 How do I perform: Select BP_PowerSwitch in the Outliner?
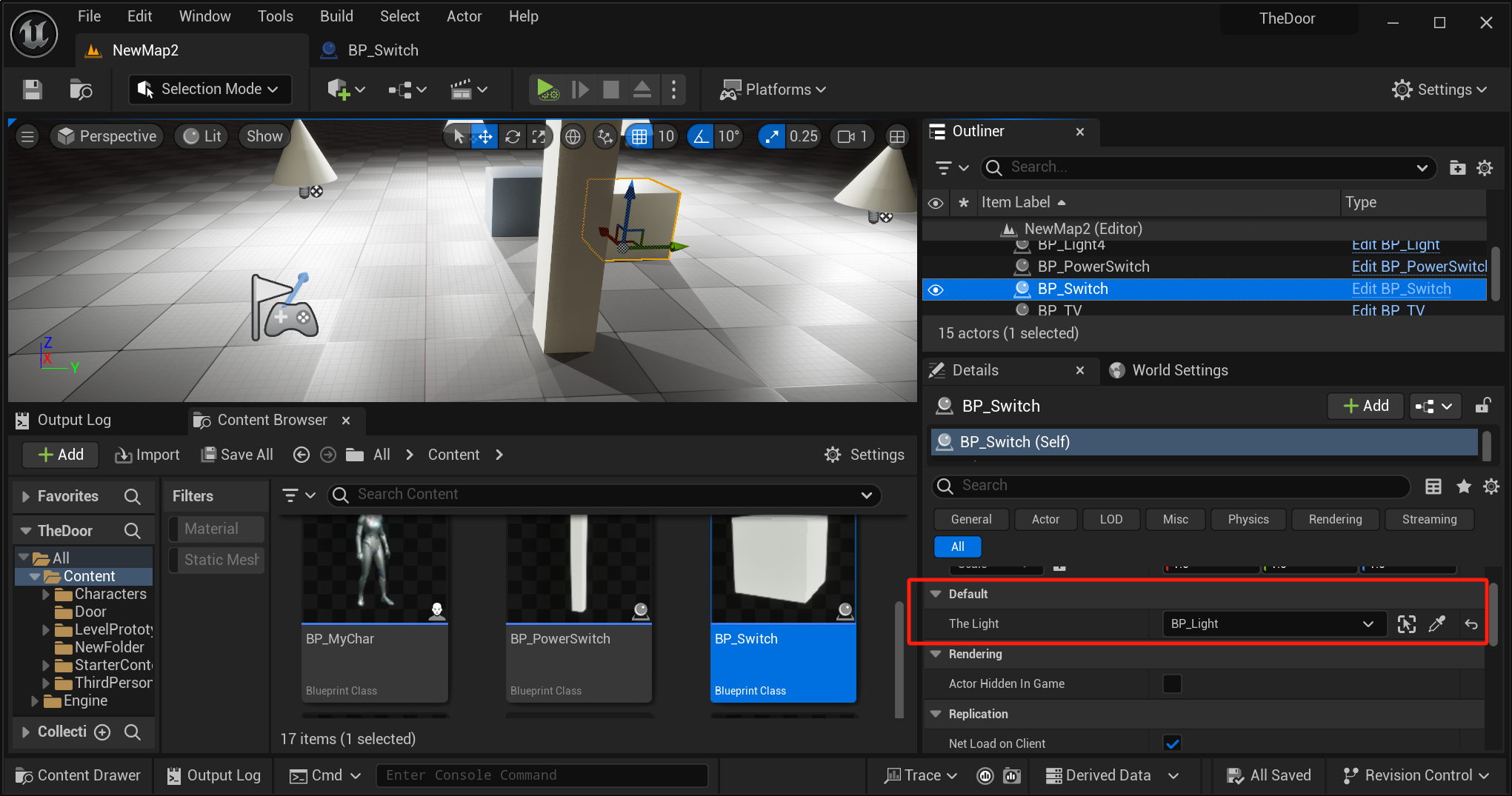1093,267
